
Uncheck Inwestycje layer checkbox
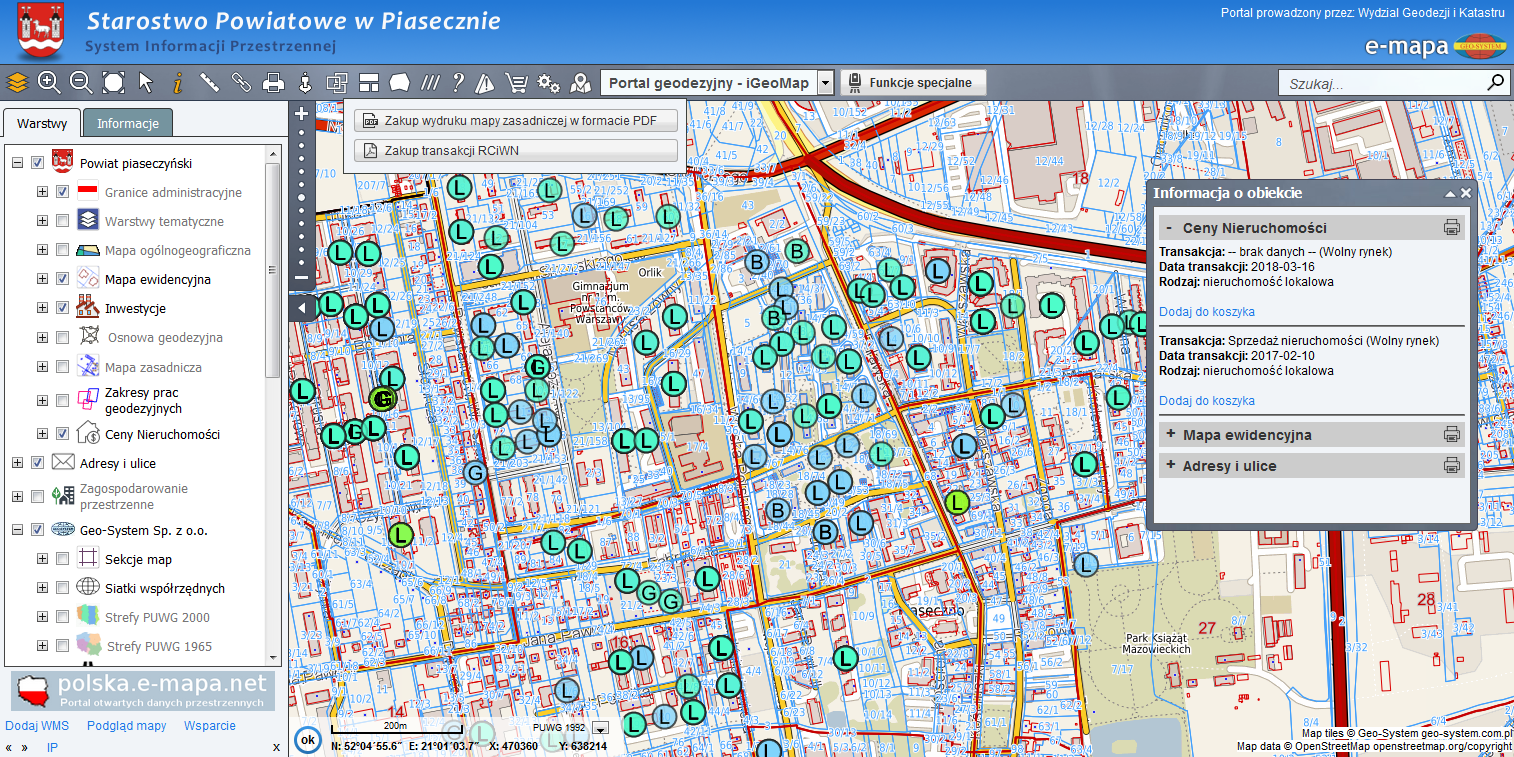click(x=62, y=308)
